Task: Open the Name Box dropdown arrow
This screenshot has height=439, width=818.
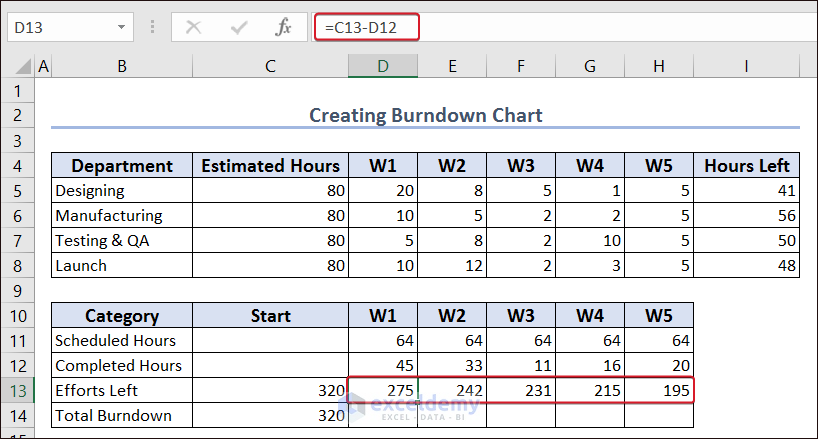Action: [122, 28]
